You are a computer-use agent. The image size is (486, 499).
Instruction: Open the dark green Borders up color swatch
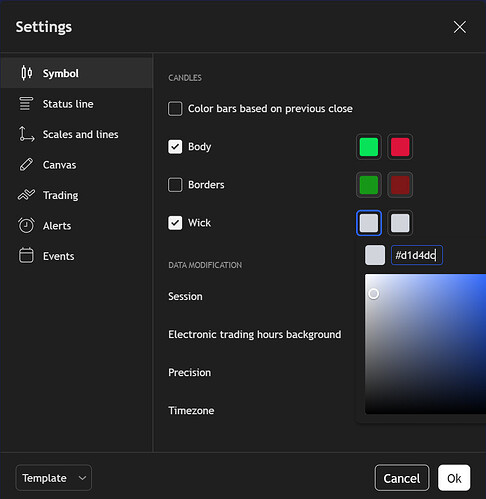pos(369,185)
